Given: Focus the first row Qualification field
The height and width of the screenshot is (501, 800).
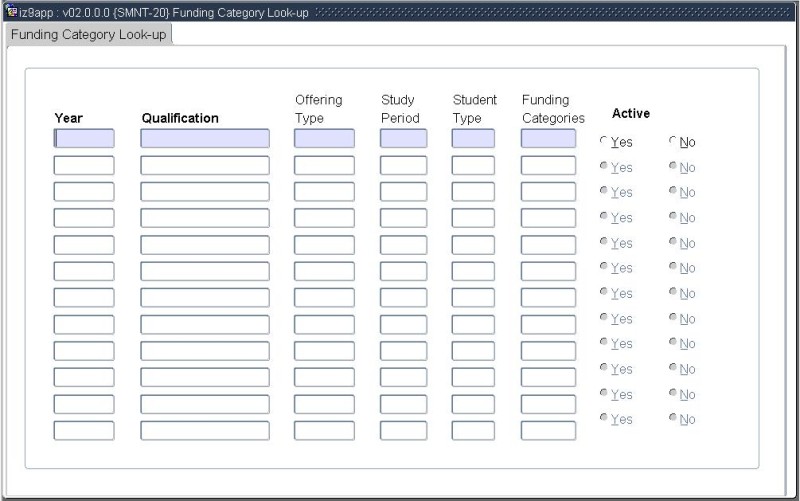Looking at the screenshot, I should point(205,139).
